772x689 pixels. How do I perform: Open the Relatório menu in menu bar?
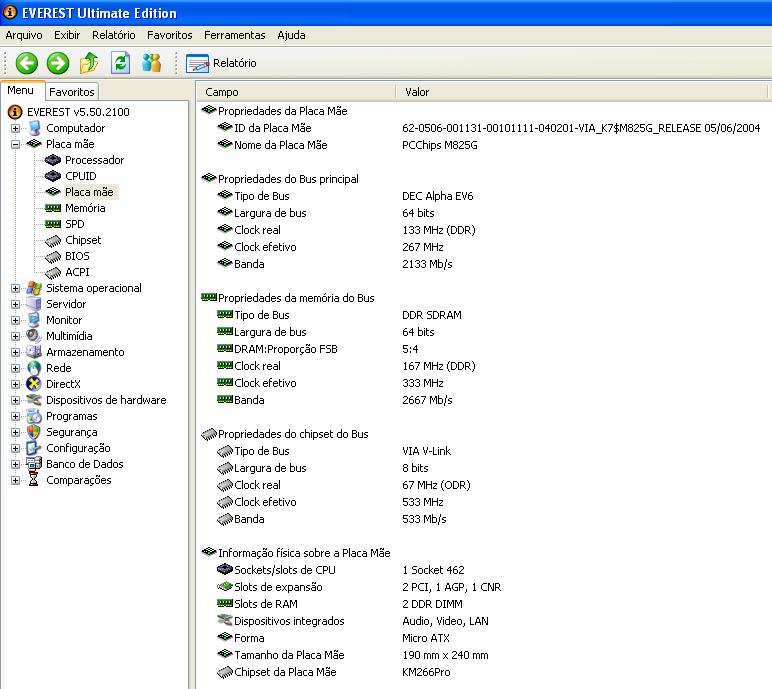pos(113,35)
